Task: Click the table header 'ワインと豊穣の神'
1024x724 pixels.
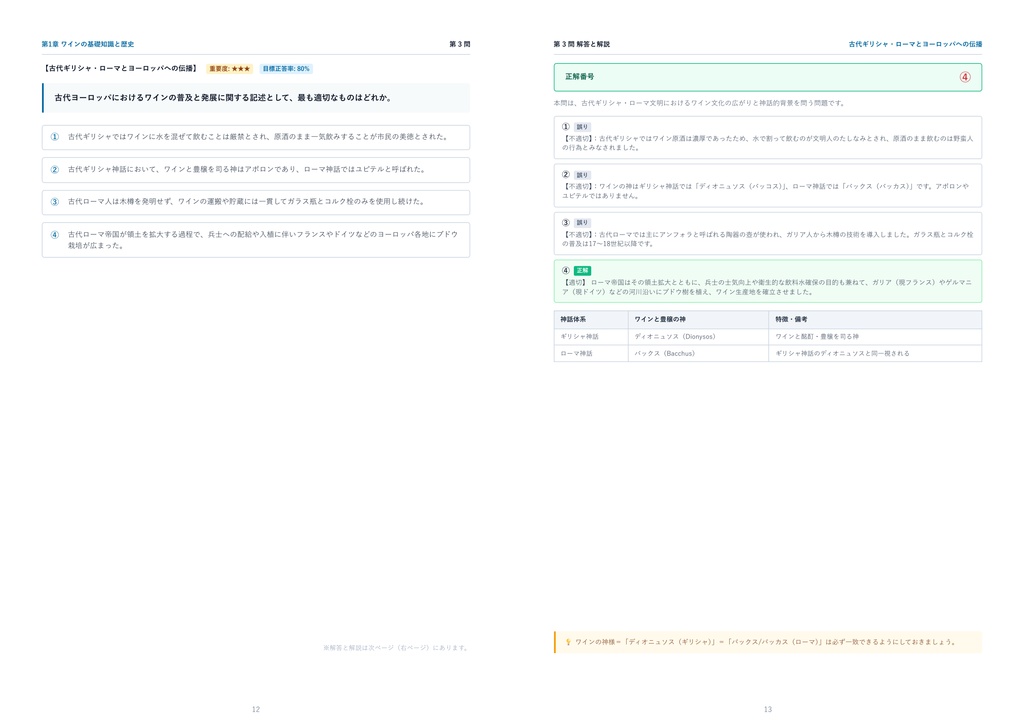Action: (660, 319)
